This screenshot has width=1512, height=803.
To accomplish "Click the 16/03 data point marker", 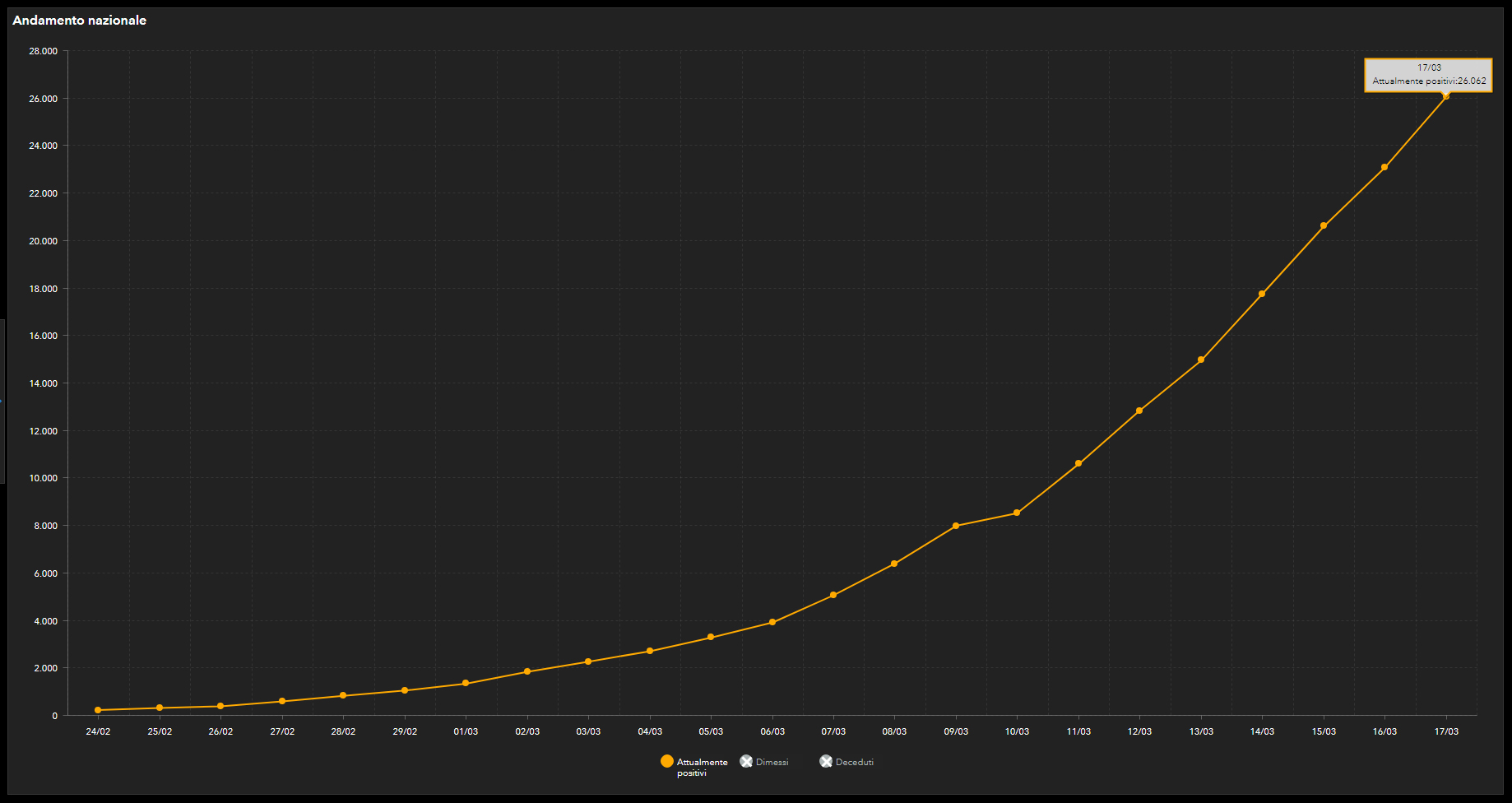I will pos(1384,167).
